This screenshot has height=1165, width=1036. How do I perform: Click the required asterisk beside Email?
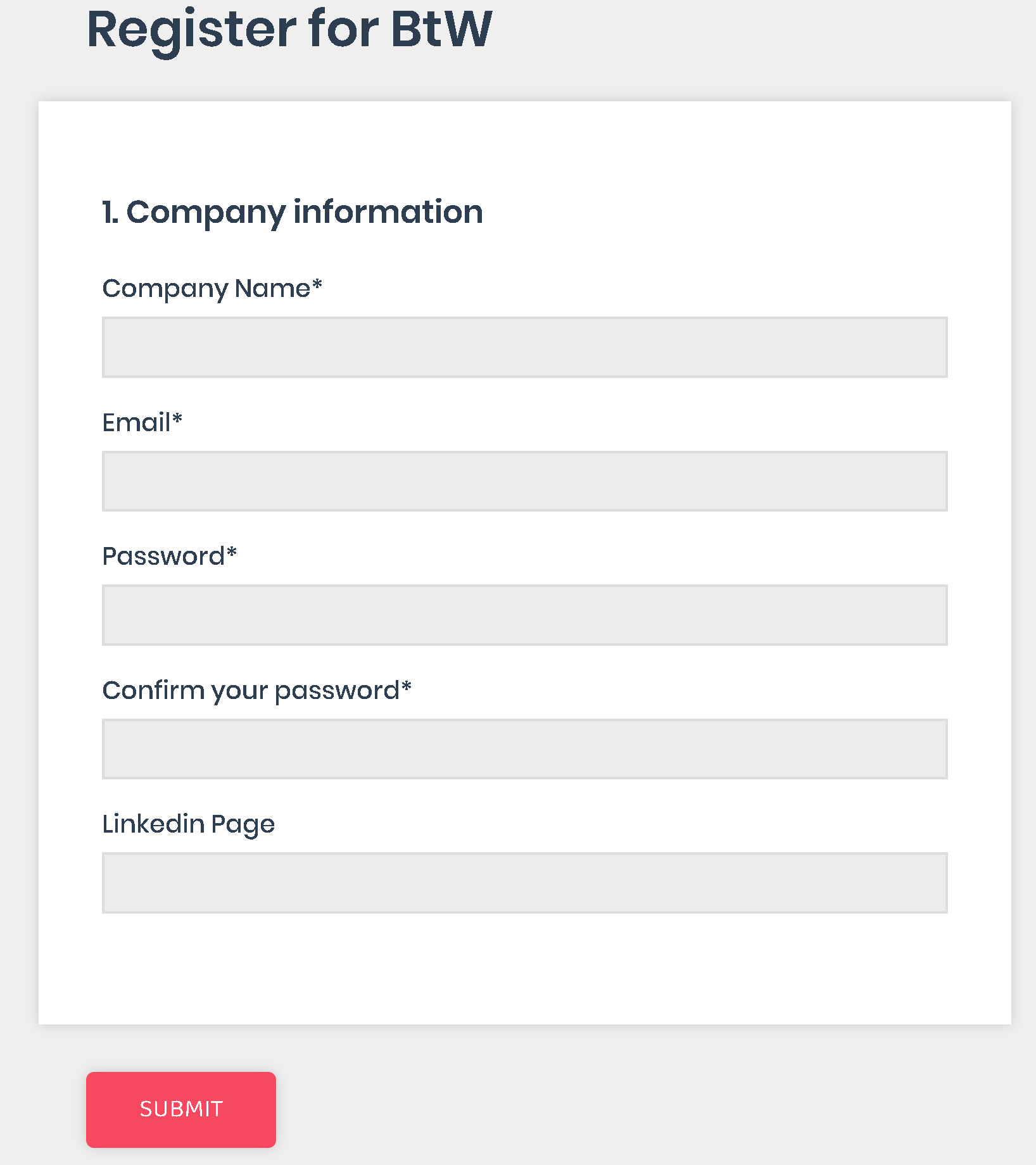click(x=177, y=418)
